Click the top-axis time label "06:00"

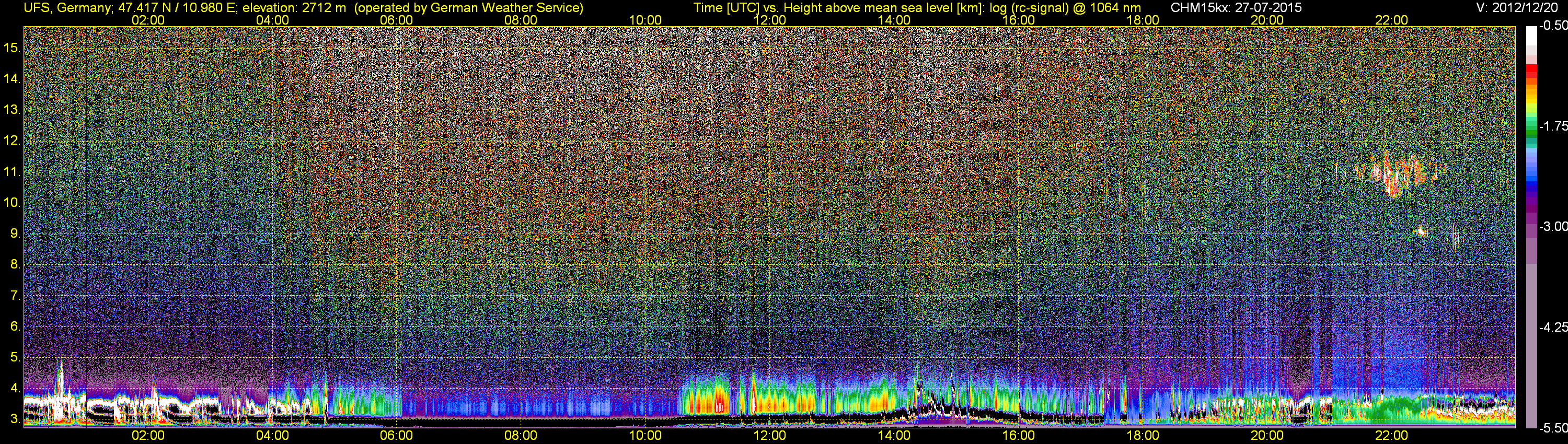coord(396,20)
